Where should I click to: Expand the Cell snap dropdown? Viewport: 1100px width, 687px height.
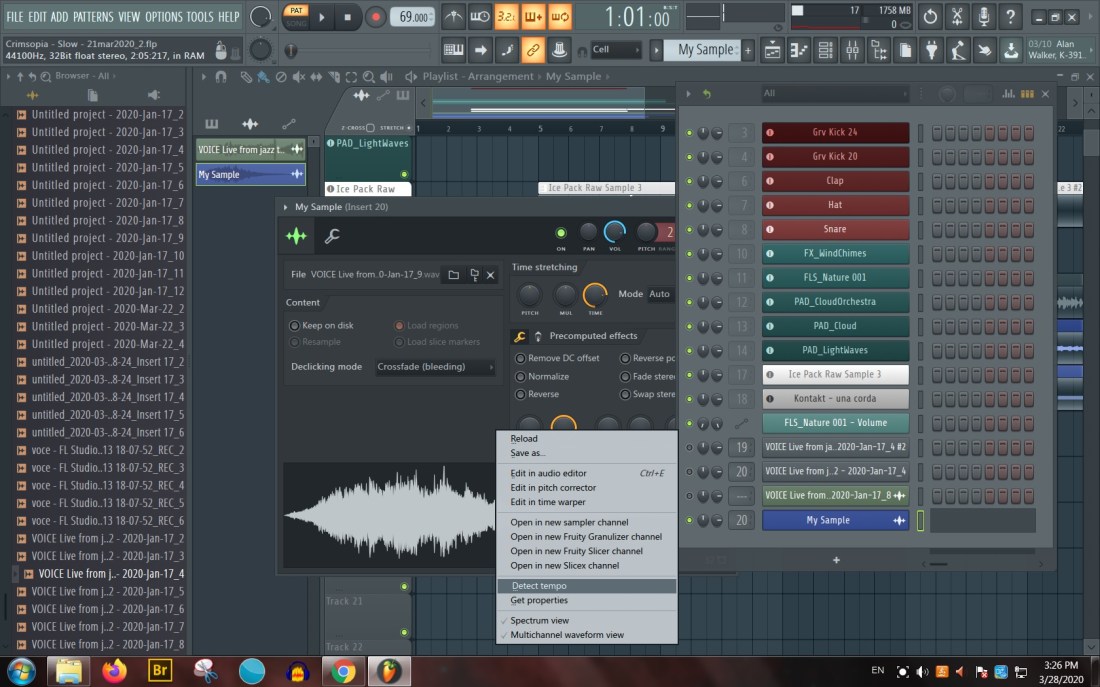[615, 50]
